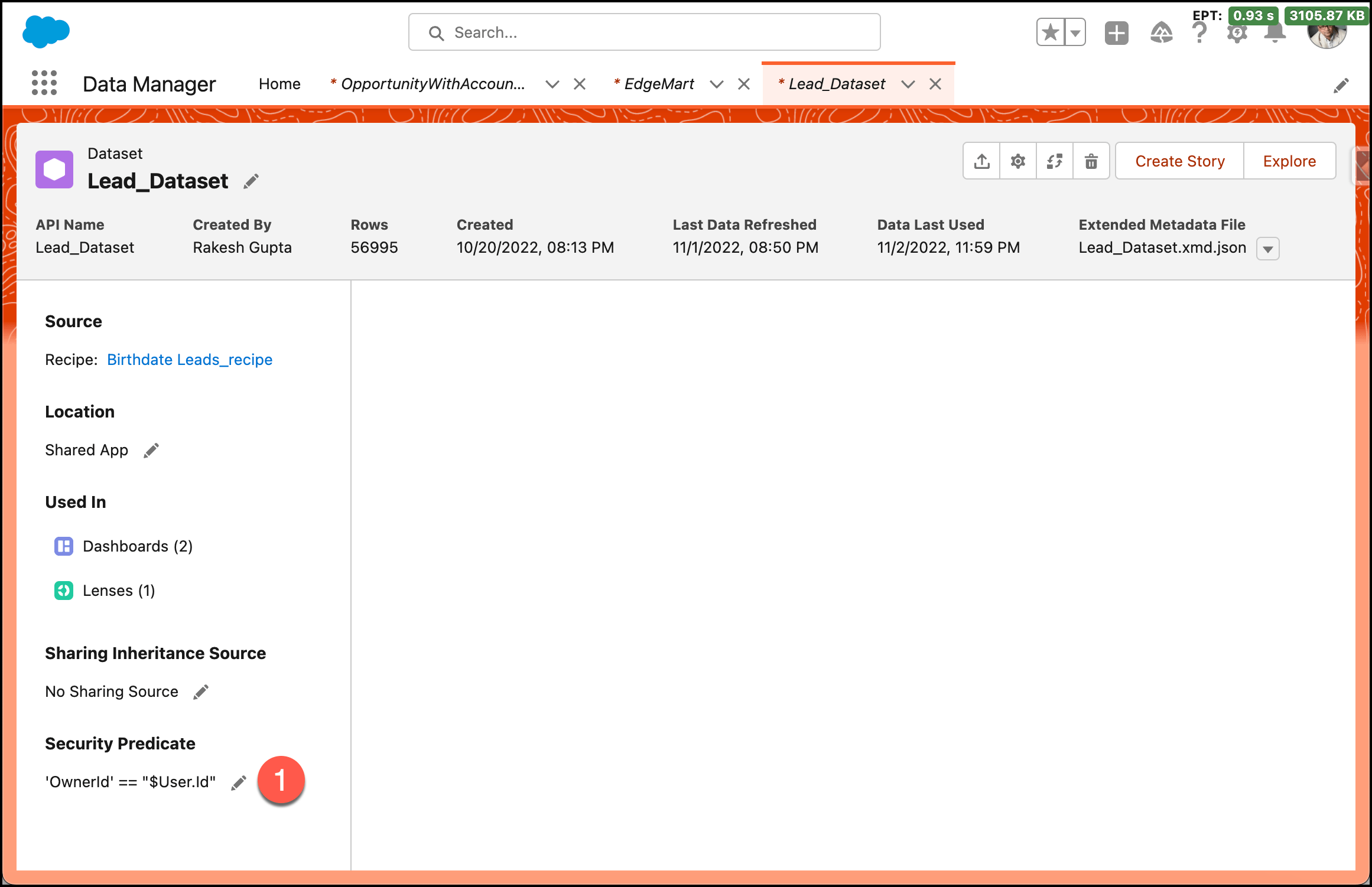Open global create plus icon

click(x=1116, y=32)
